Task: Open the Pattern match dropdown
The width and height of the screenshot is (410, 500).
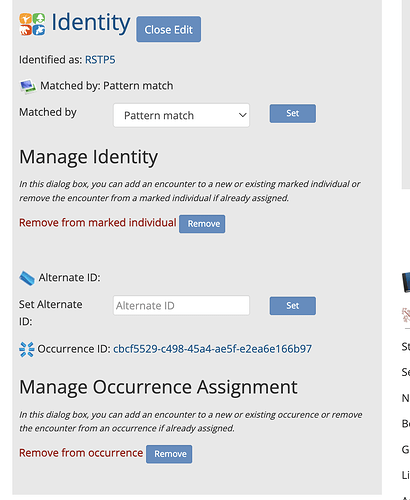Action: point(181,115)
